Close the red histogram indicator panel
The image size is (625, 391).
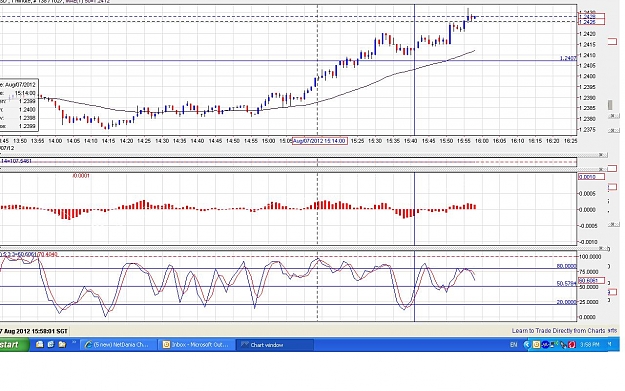(x=601, y=169)
